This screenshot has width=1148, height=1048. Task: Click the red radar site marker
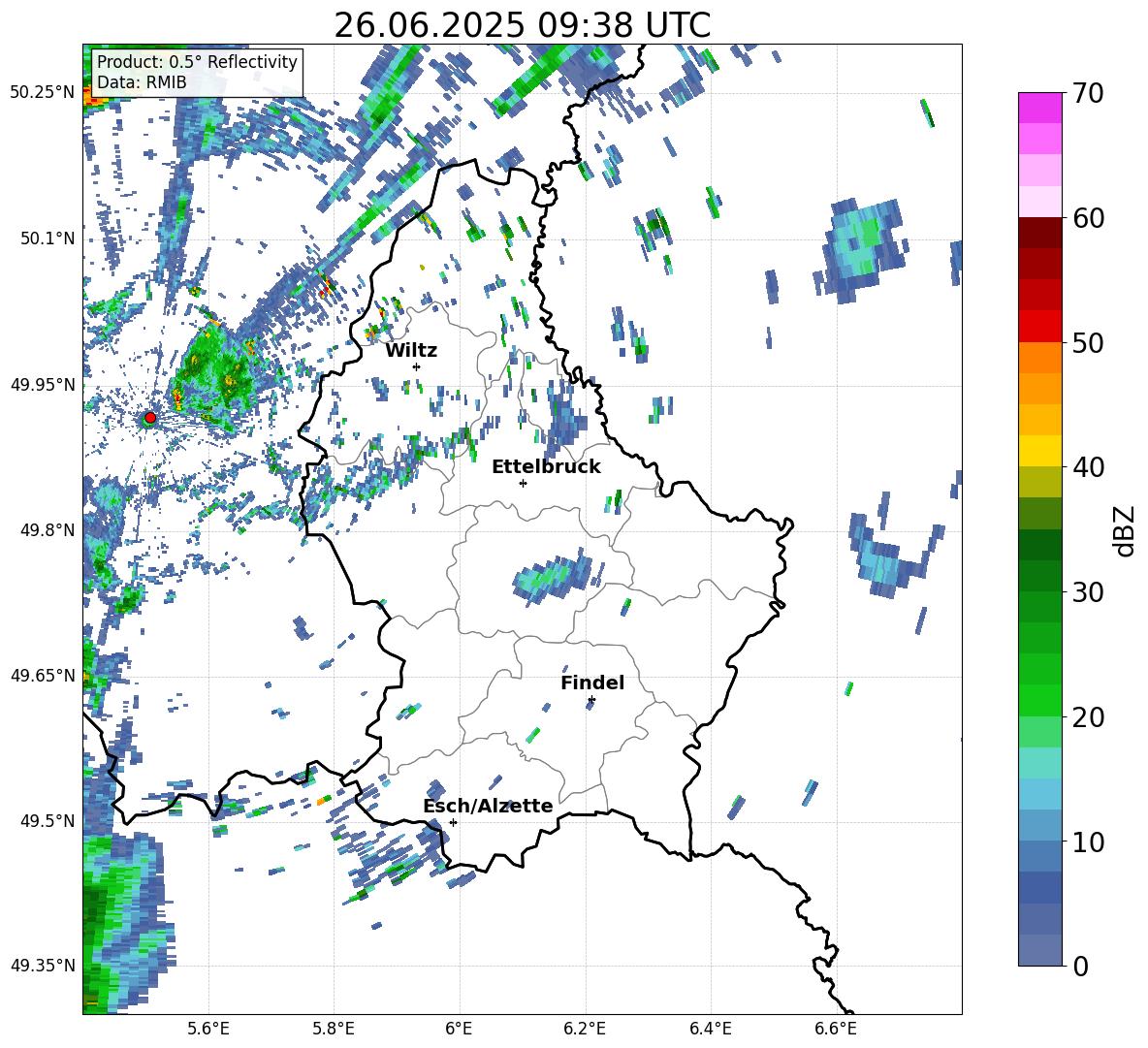[x=150, y=418]
